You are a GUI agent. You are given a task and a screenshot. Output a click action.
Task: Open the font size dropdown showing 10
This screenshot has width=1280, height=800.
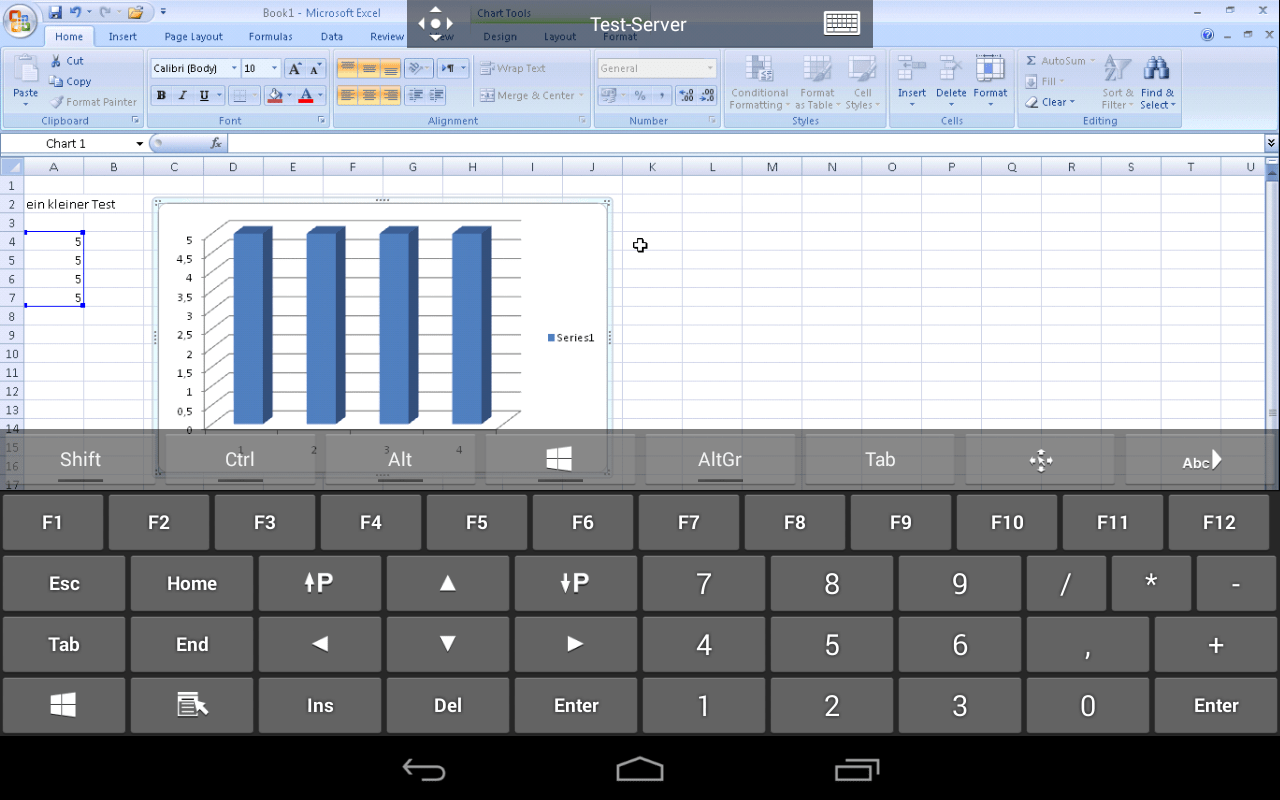(x=275, y=69)
